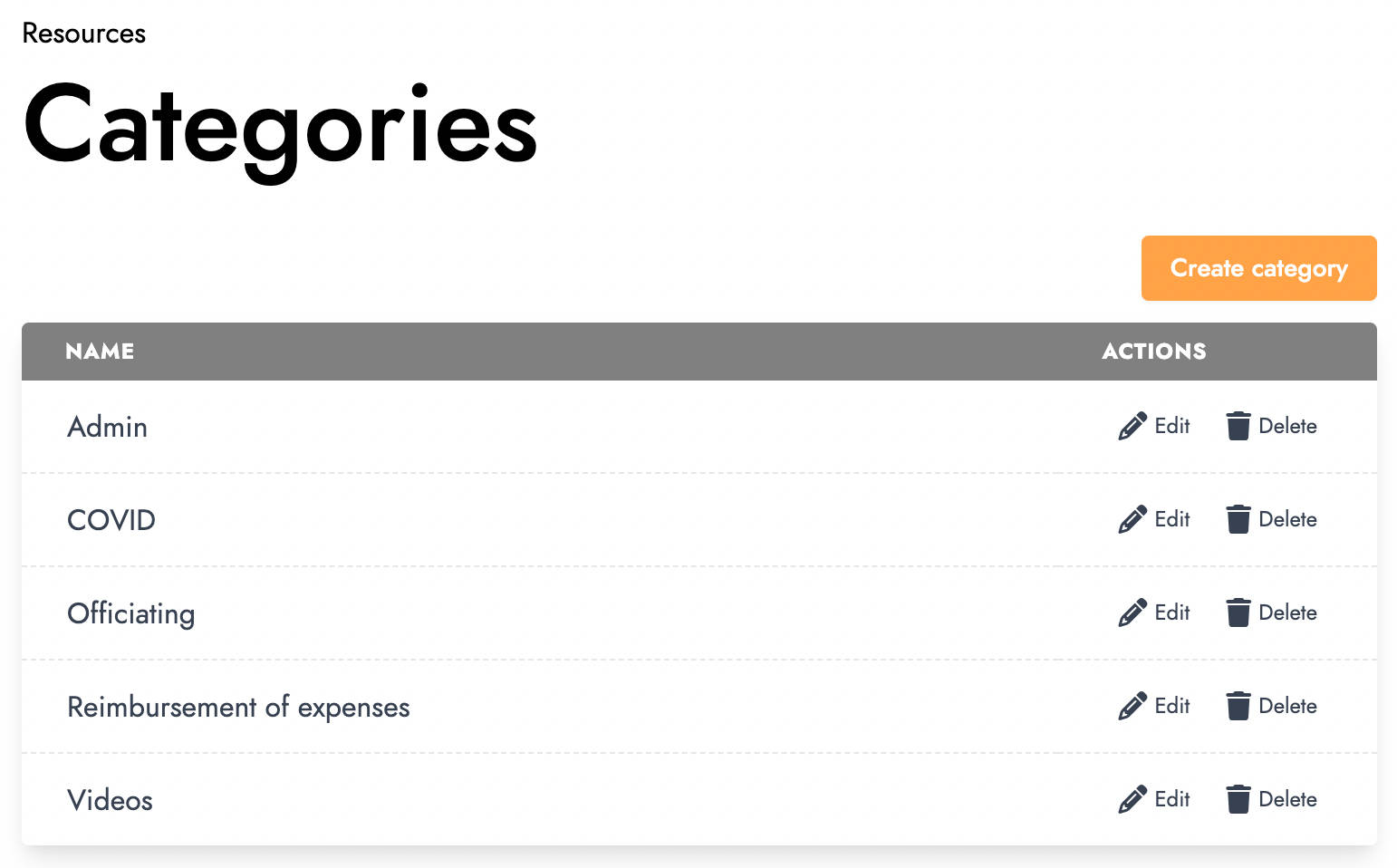
Task: Select the COVID category name
Action: pyautogui.click(x=111, y=520)
